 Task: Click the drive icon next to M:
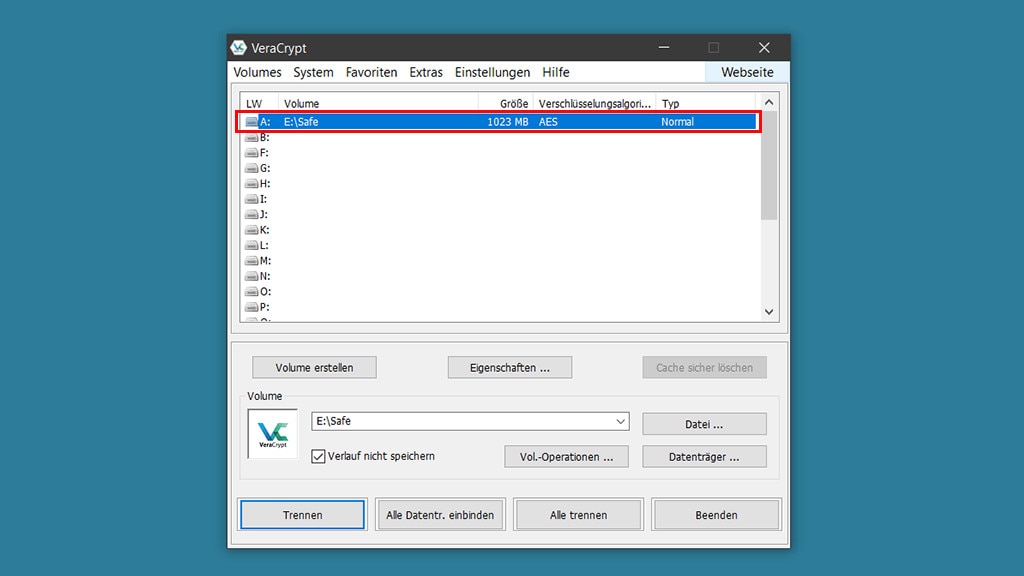point(250,260)
